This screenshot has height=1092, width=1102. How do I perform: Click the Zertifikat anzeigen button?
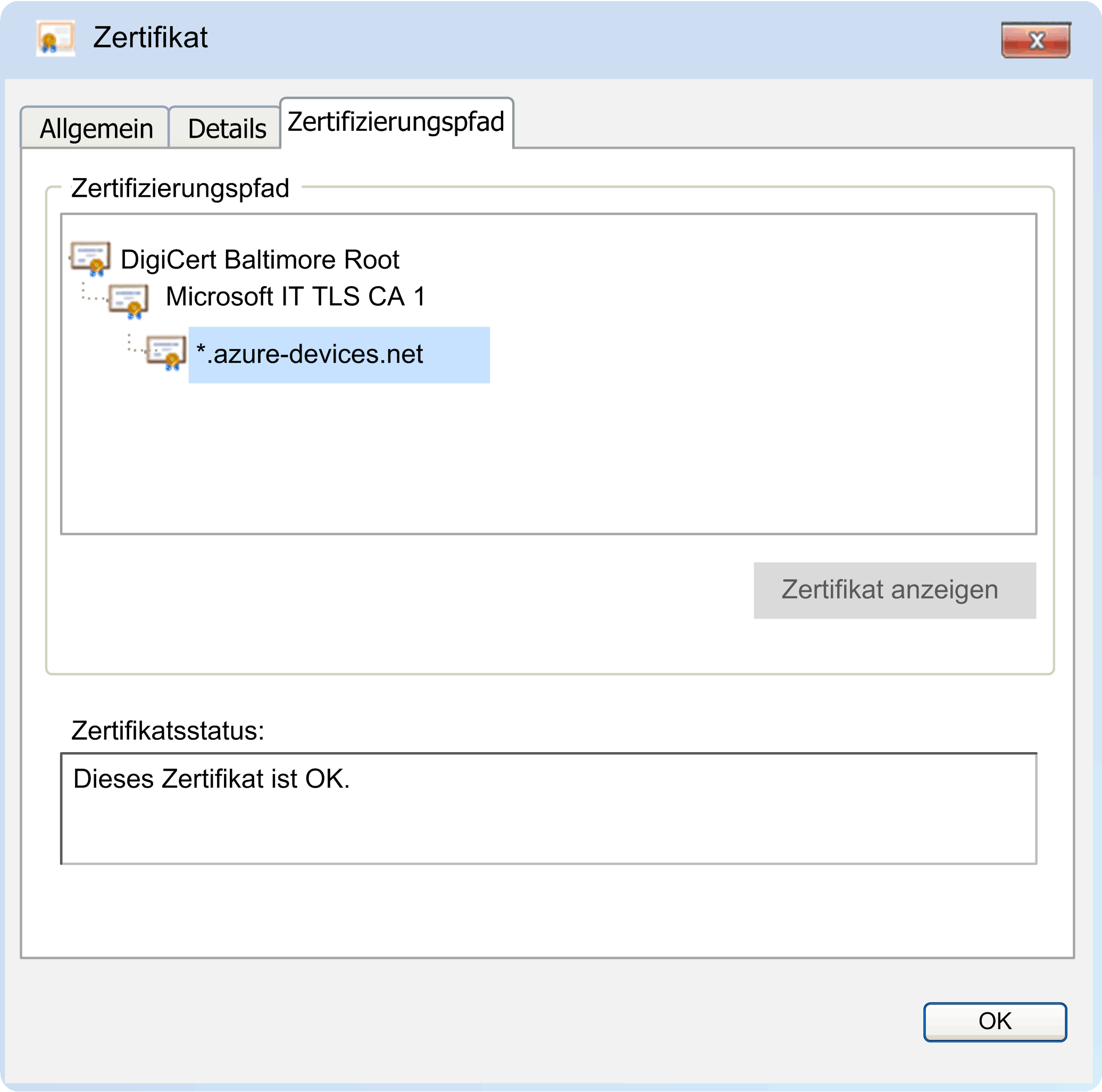tap(895, 590)
